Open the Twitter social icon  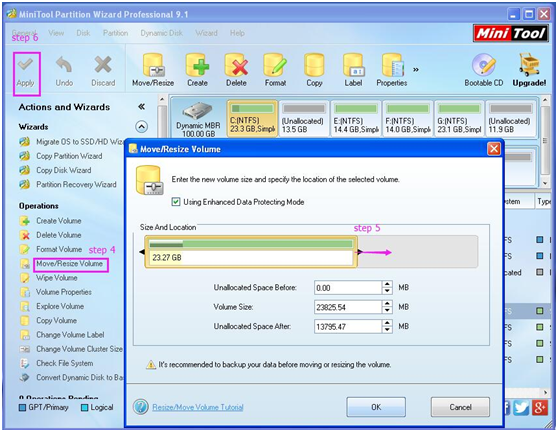click(521, 407)
